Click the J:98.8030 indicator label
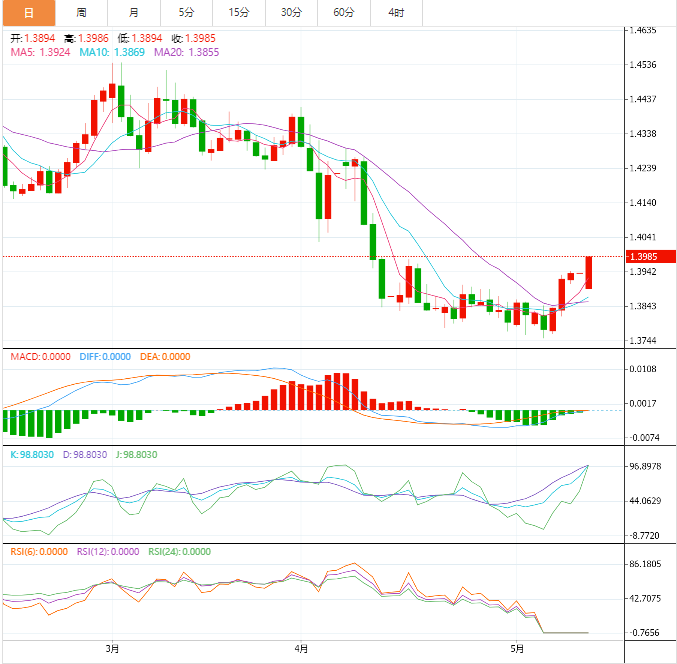The image size is (677, 664). (x=136, y=455)
